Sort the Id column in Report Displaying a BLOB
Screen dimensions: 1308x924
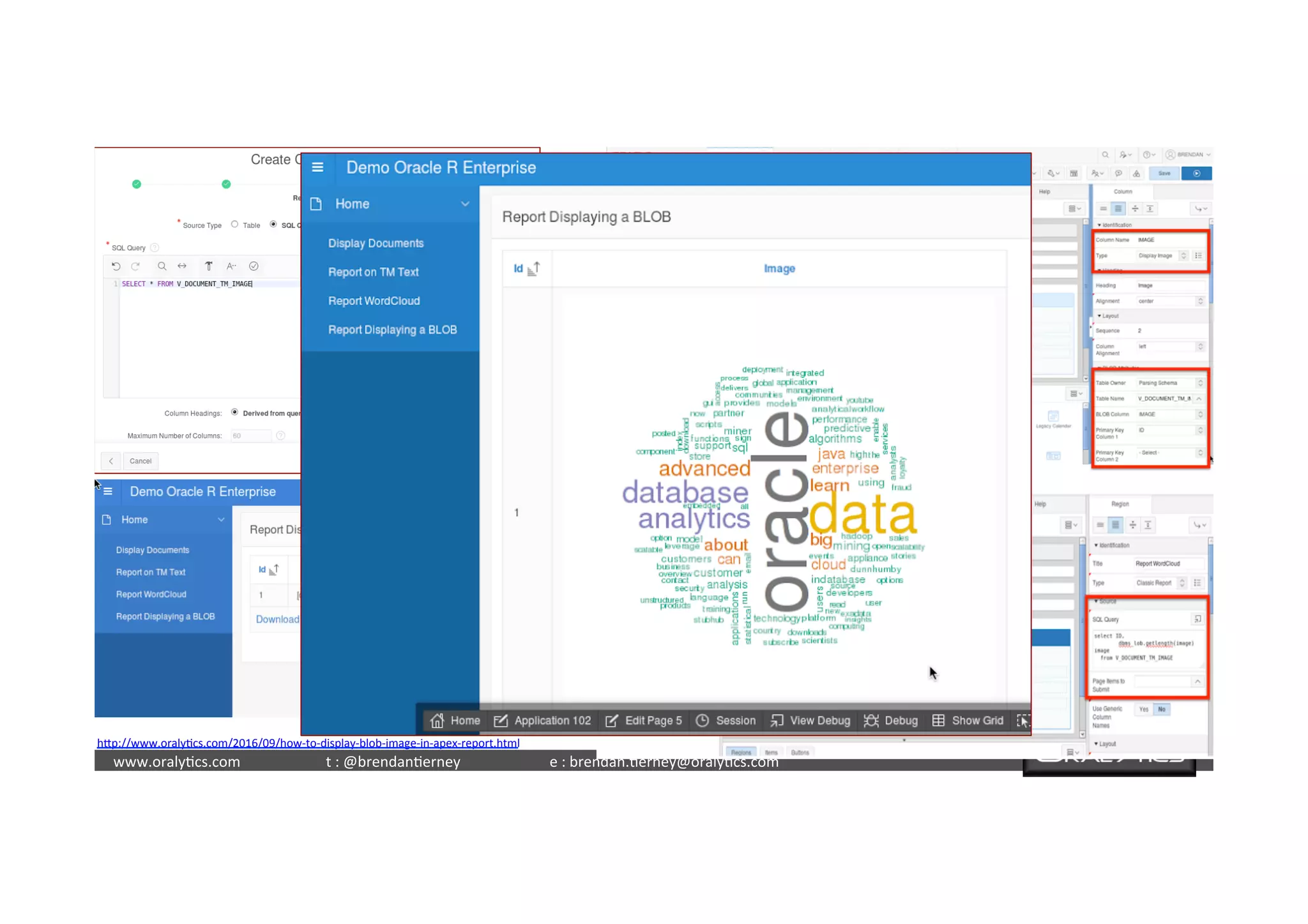click(527, 268)
